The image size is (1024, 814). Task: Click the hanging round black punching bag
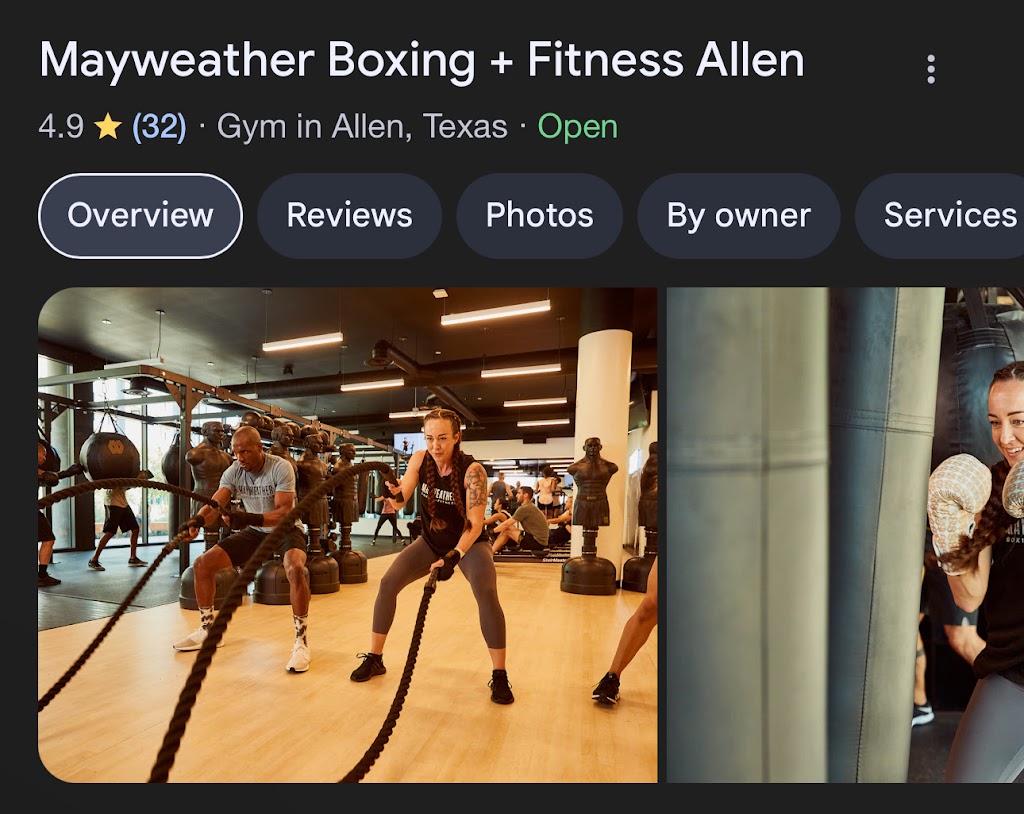tap(109, 455)
